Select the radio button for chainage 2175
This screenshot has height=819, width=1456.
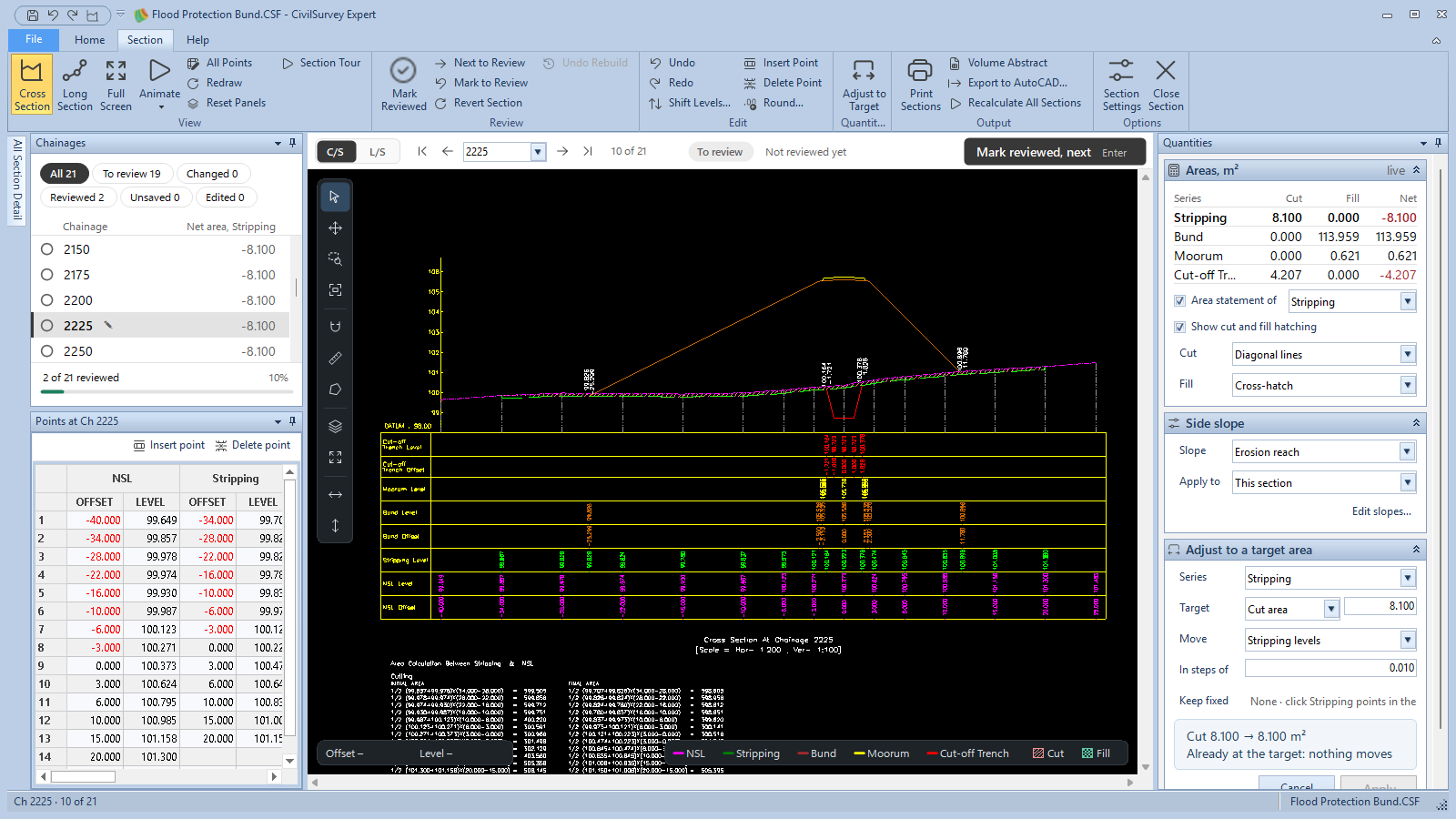click(x=47, y=275)
